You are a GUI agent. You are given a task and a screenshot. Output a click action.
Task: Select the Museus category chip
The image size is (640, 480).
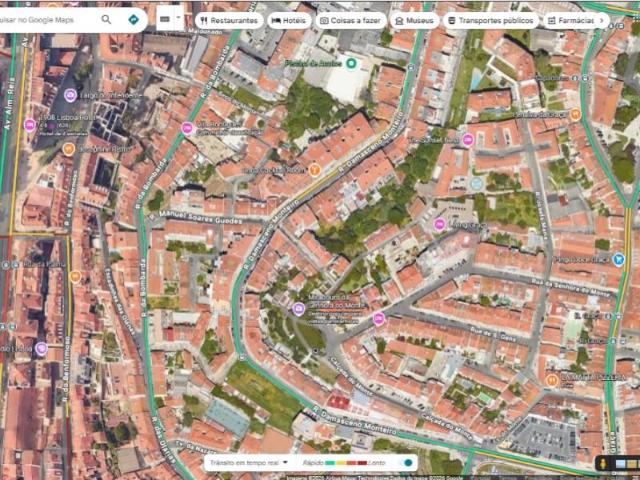click(x=414, y=20)
